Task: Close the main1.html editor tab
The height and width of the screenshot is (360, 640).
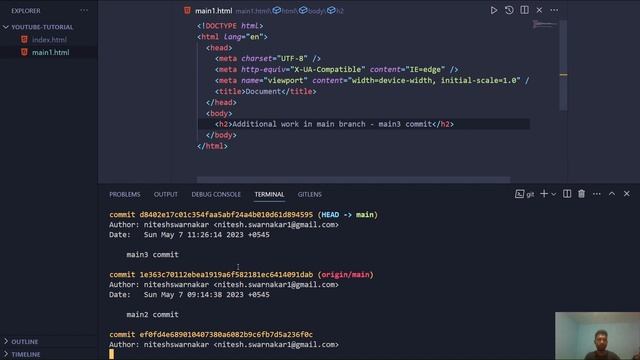Action: tap(539, 10)
